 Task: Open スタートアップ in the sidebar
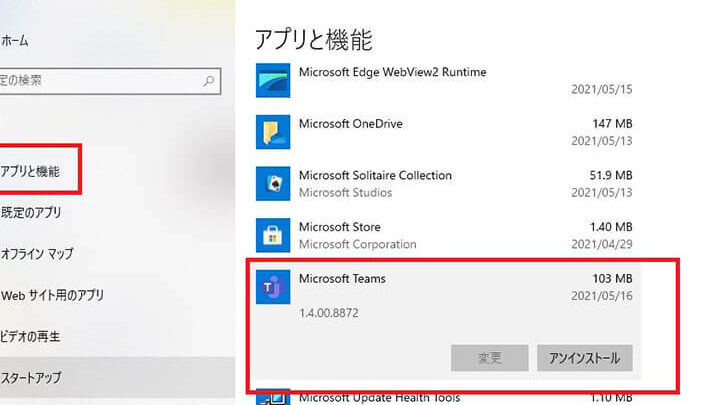click(31, 378)
